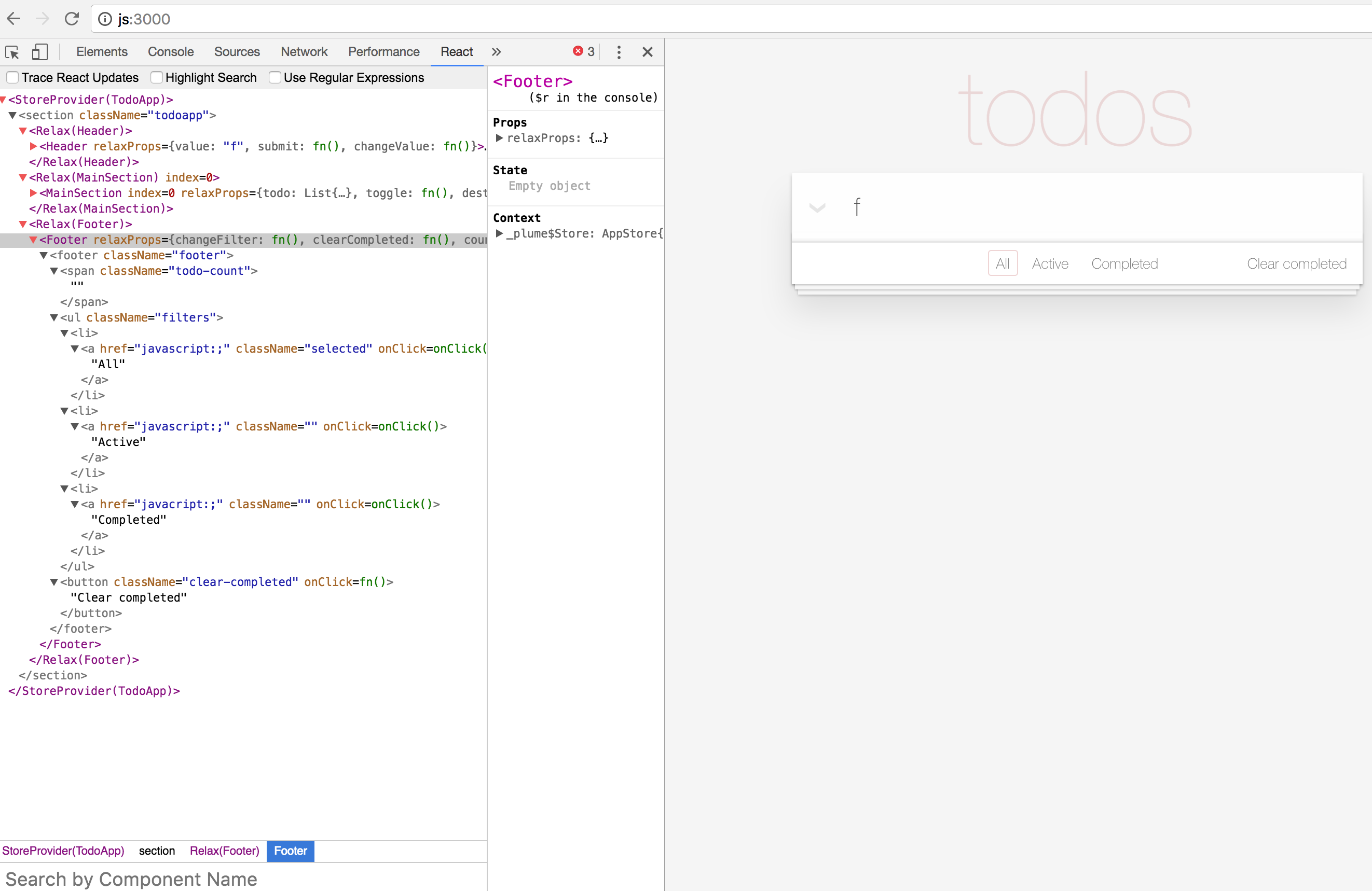
Task: Check Use Regular Expressions option
Action: 275,77
